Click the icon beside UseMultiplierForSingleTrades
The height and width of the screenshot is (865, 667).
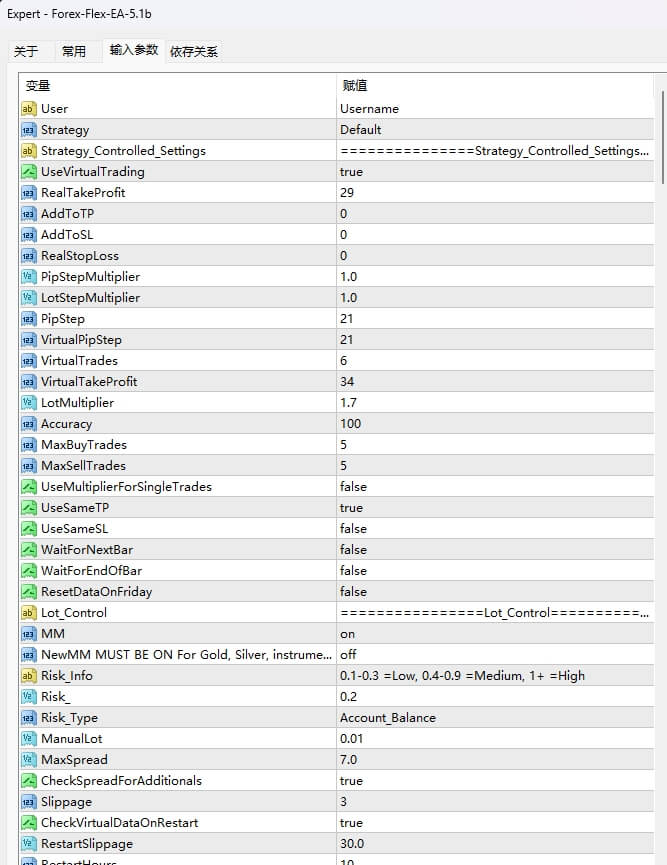[x=29, y=487]
